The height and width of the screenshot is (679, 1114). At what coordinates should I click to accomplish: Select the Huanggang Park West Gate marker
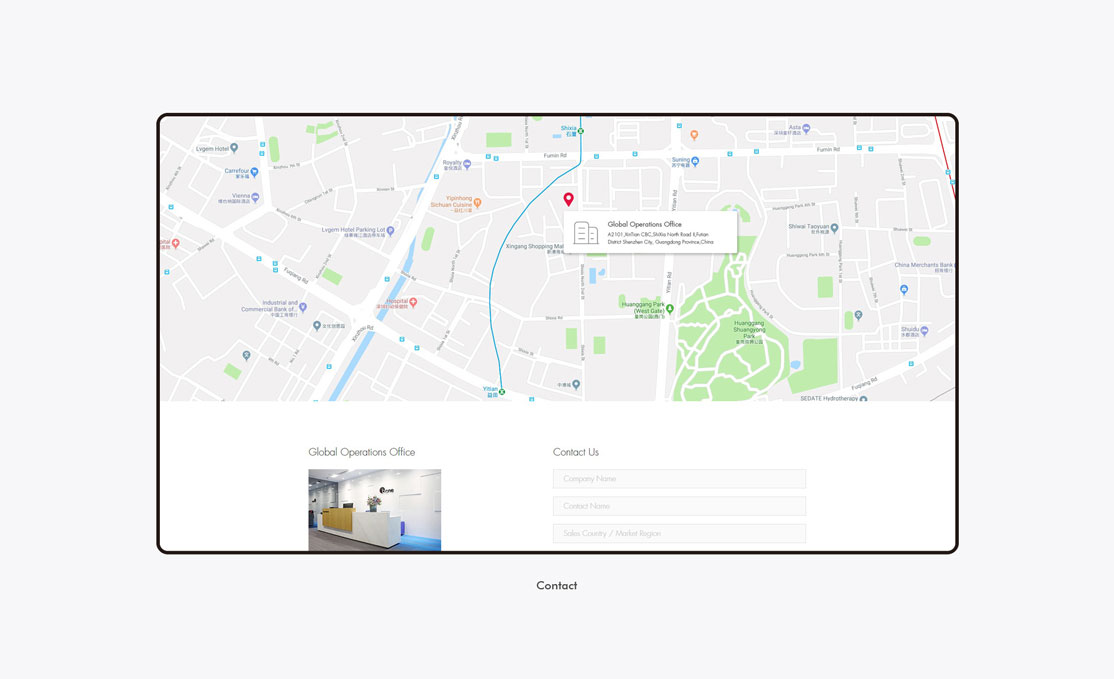pos(669,309)
